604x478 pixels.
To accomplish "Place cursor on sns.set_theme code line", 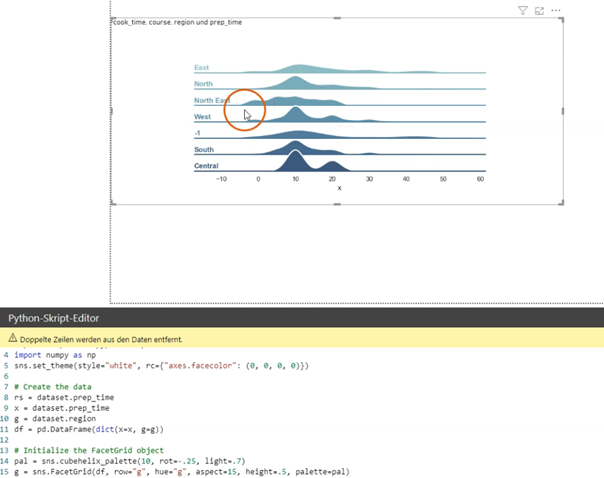I will click(x=161, y=366).
